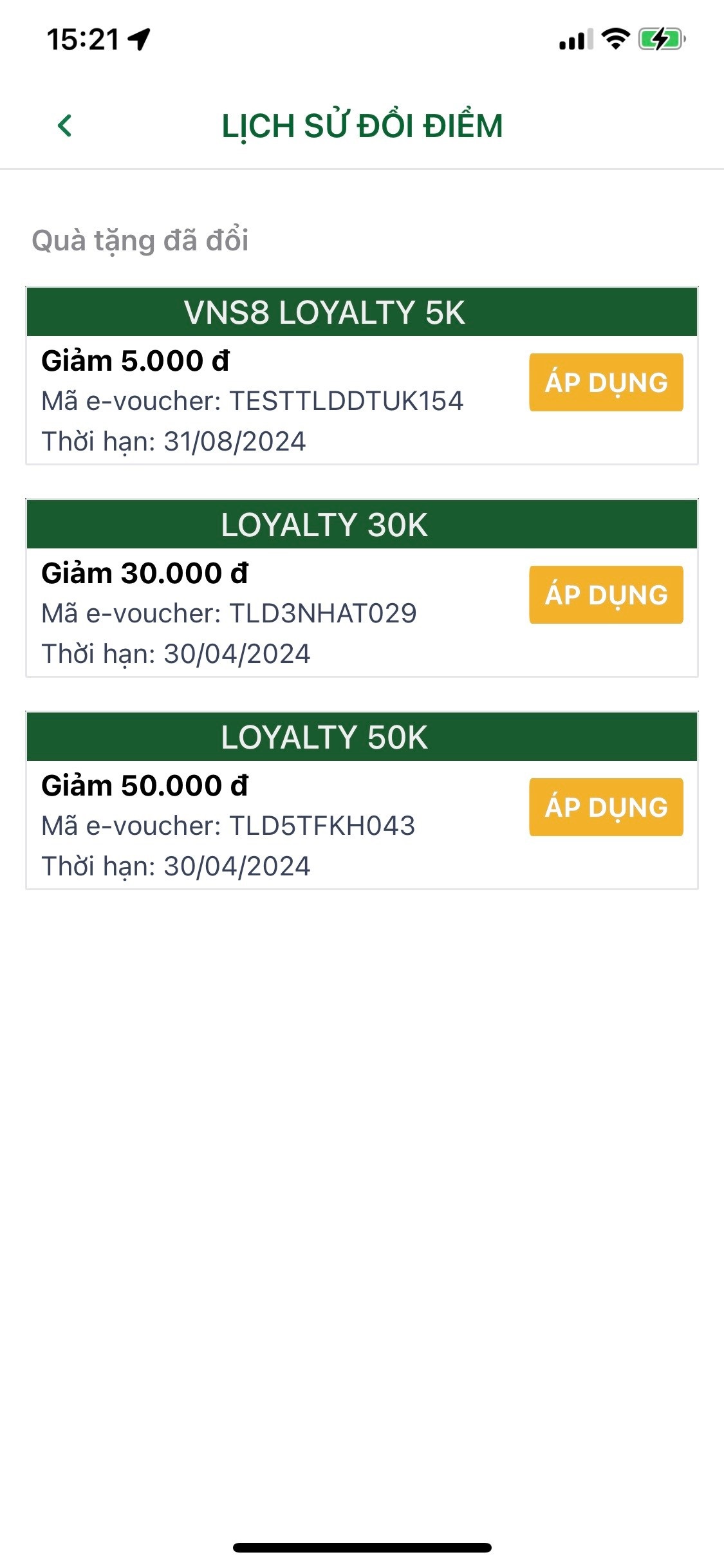Tap the e-voucher code TESTTLDDTUK154
This screenshot has height=1568, width=724.
(346, 401)
